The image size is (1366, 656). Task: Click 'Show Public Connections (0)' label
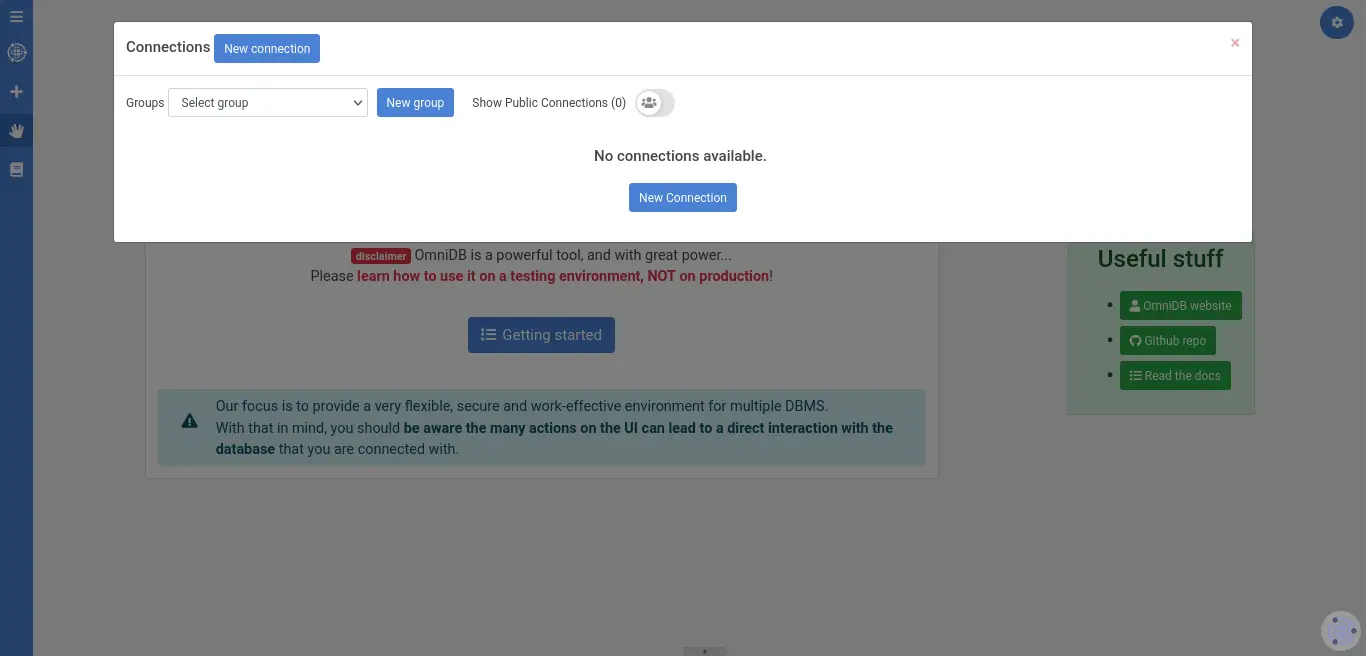pos(549,103)
